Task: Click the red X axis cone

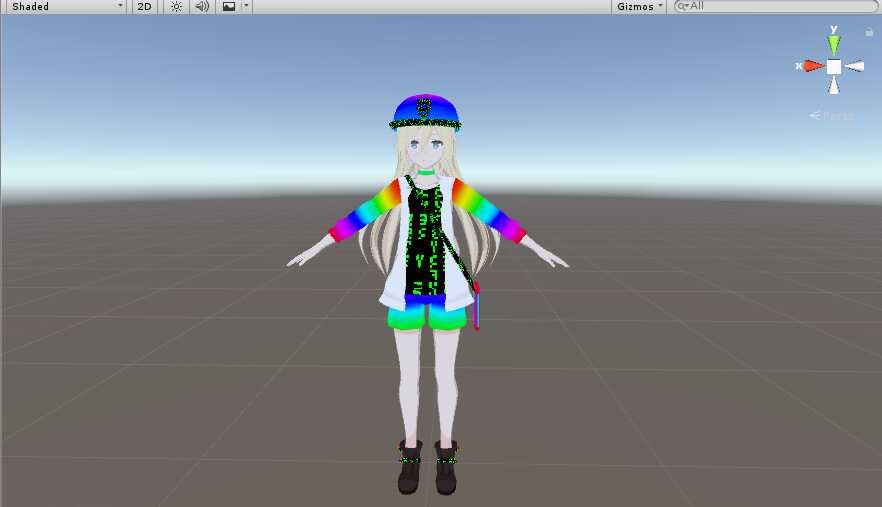Action: 813,66
